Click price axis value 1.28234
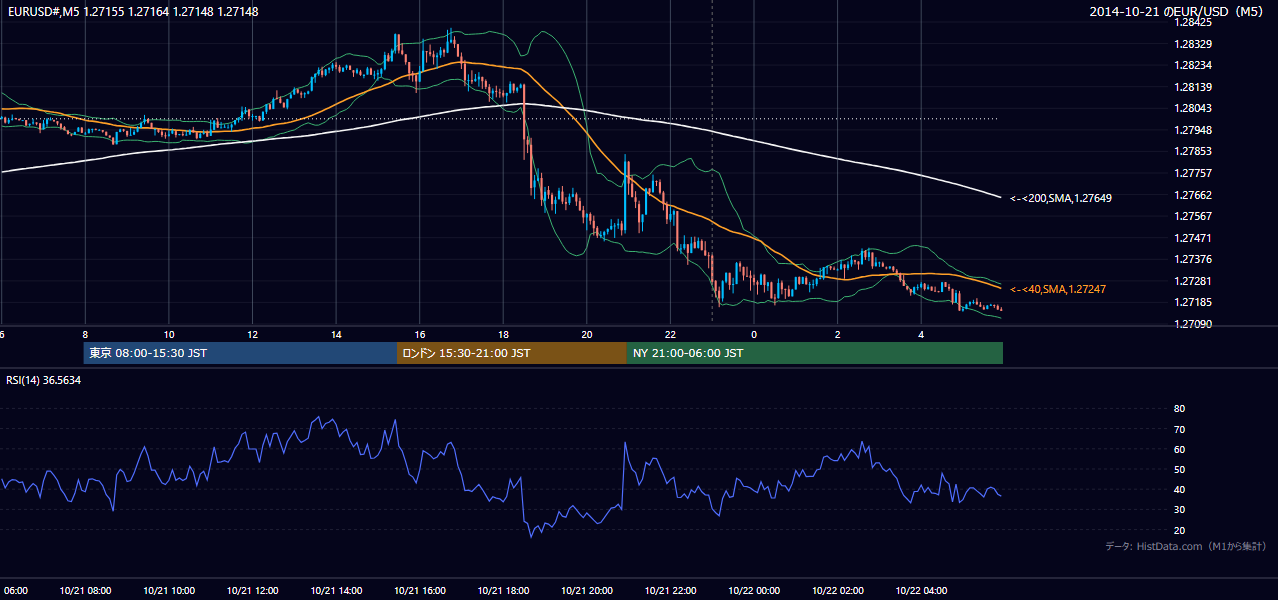The image size is (1278, 600). tap(1192, 65)
